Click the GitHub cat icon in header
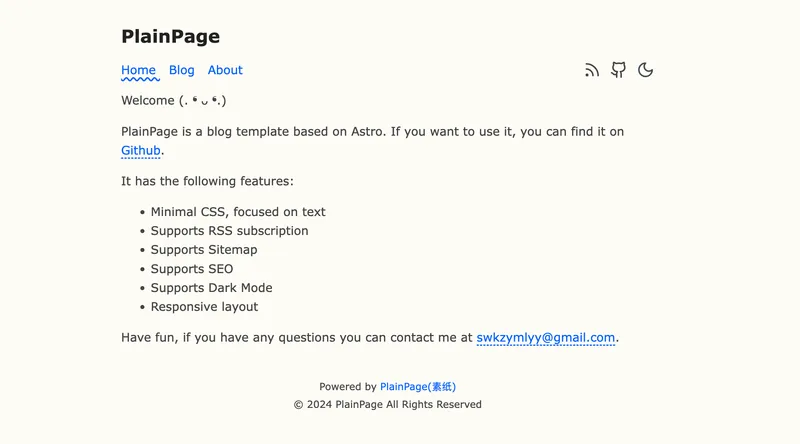 [619, 70]
